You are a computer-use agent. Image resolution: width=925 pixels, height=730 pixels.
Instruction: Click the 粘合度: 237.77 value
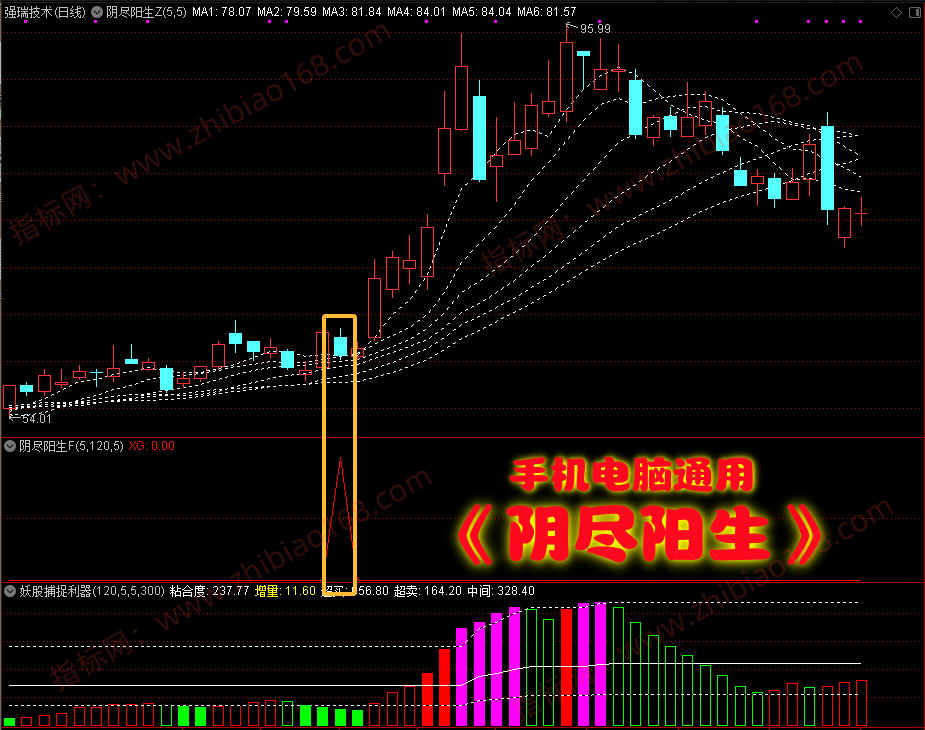(x=209, y=591)
